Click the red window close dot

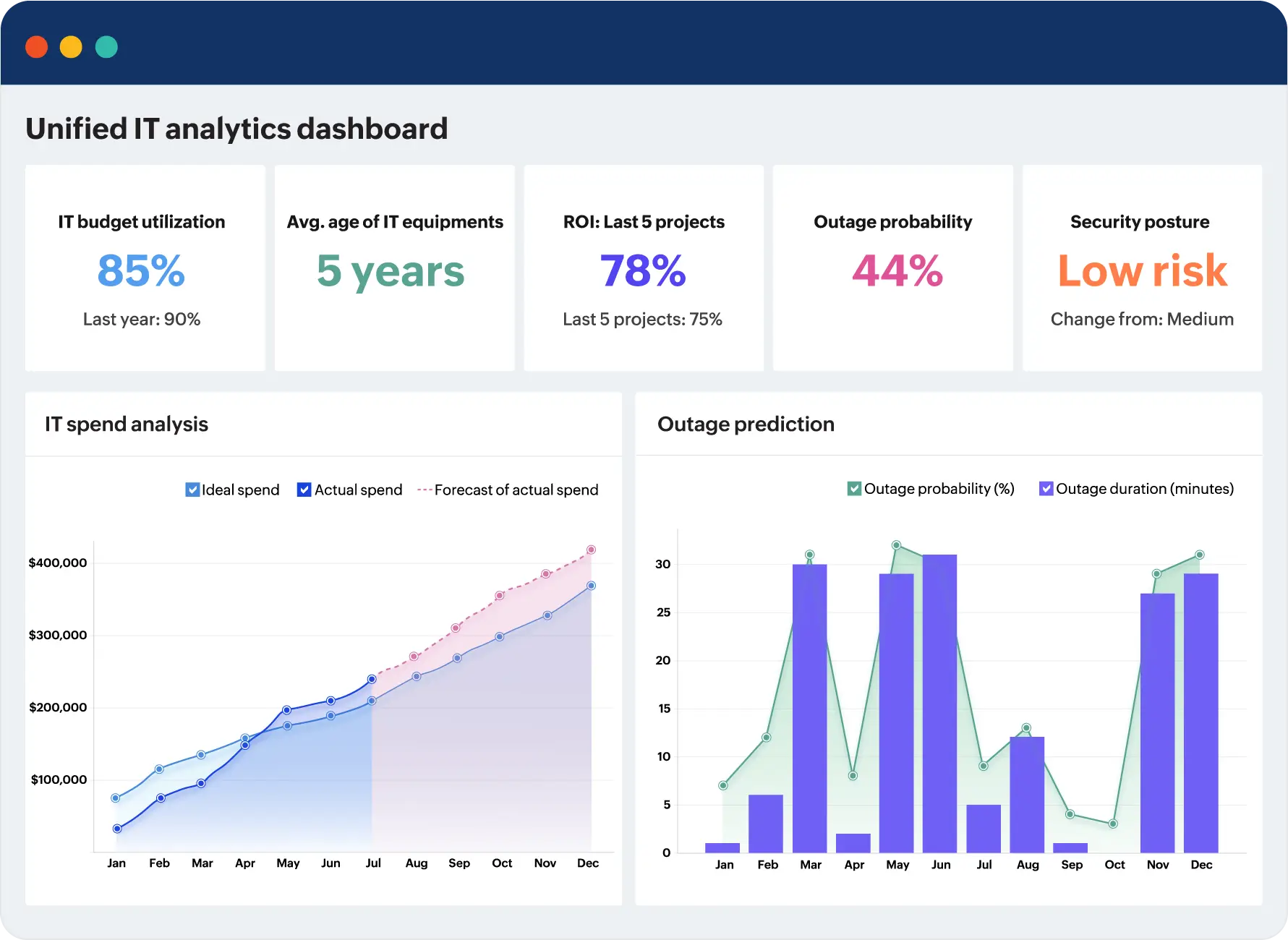pos(36,47)
